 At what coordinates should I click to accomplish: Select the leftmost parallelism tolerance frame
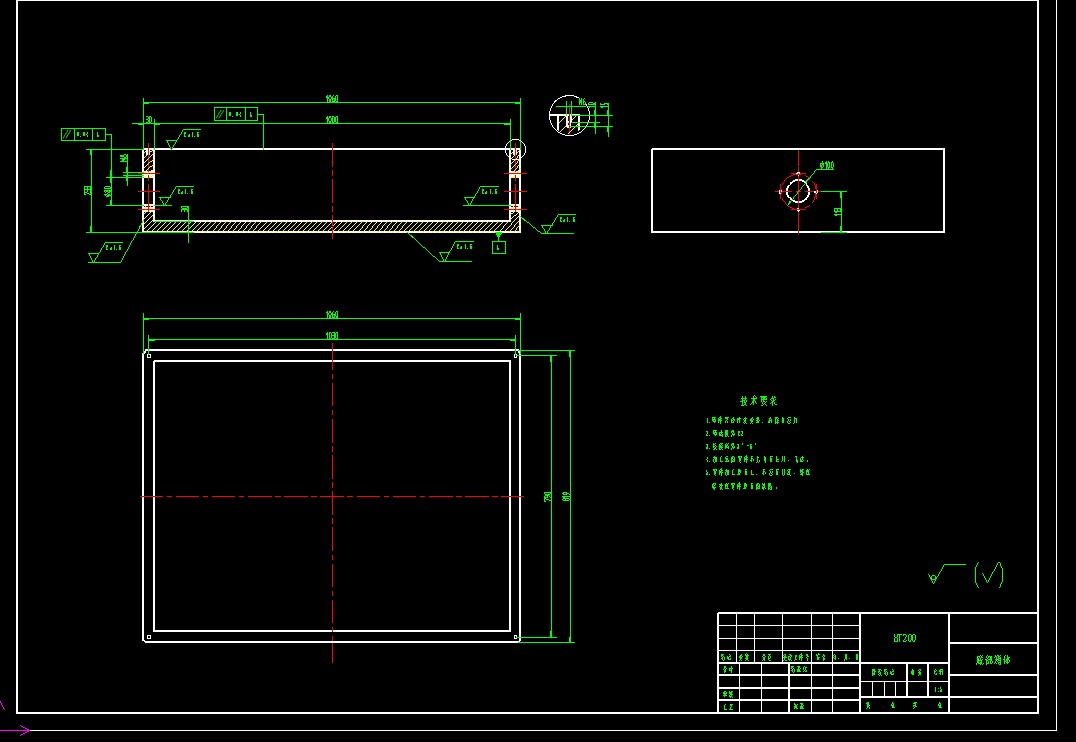pyautogui.click(x=83, y=135)
